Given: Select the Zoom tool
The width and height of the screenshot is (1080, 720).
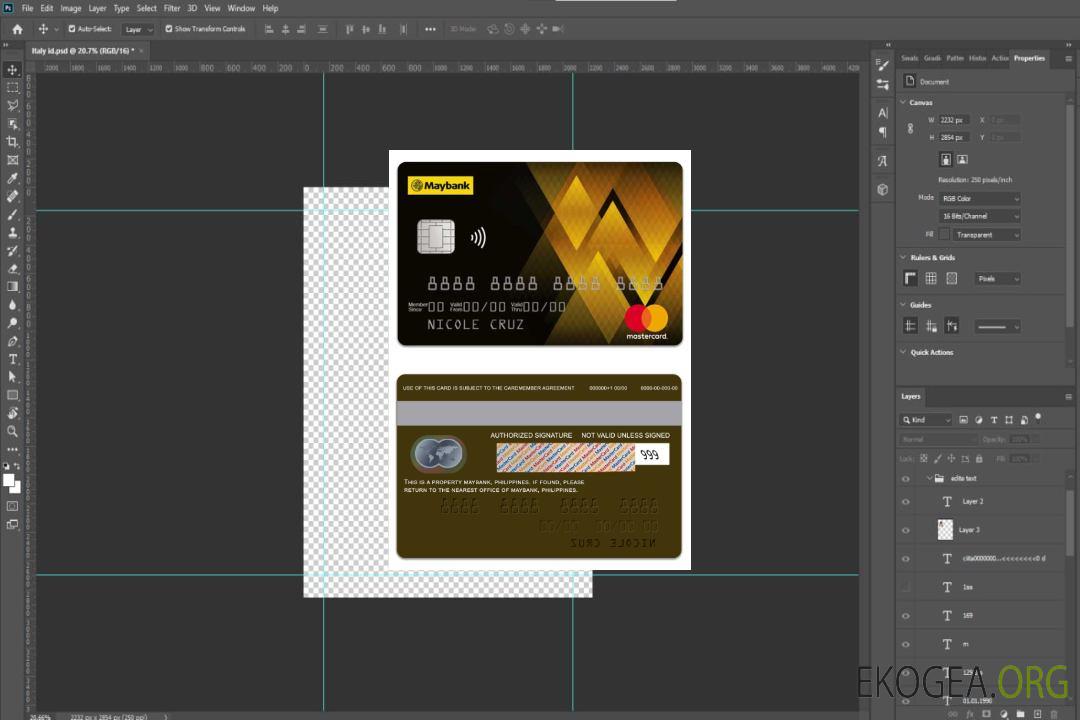Looking at the screenshot, I should tap(12, 431).
